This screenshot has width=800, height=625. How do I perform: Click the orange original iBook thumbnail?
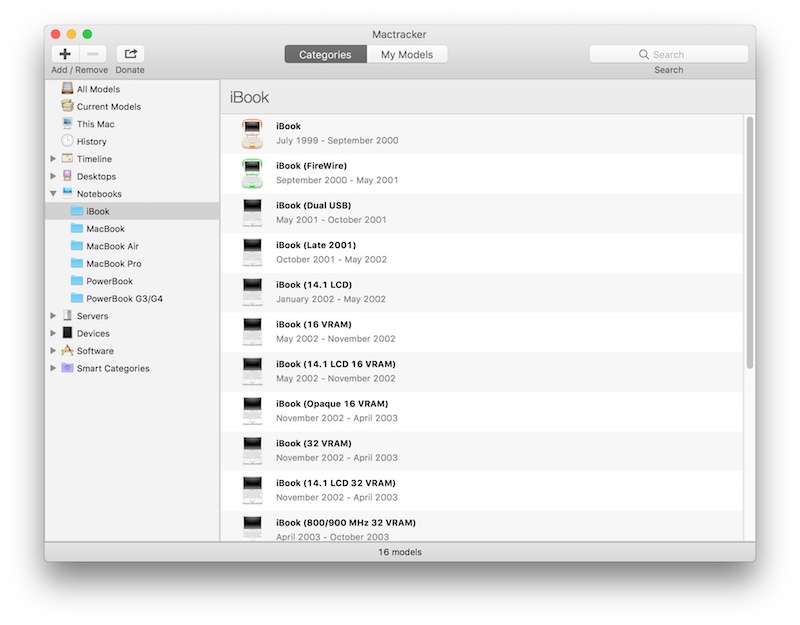(252, 133)
